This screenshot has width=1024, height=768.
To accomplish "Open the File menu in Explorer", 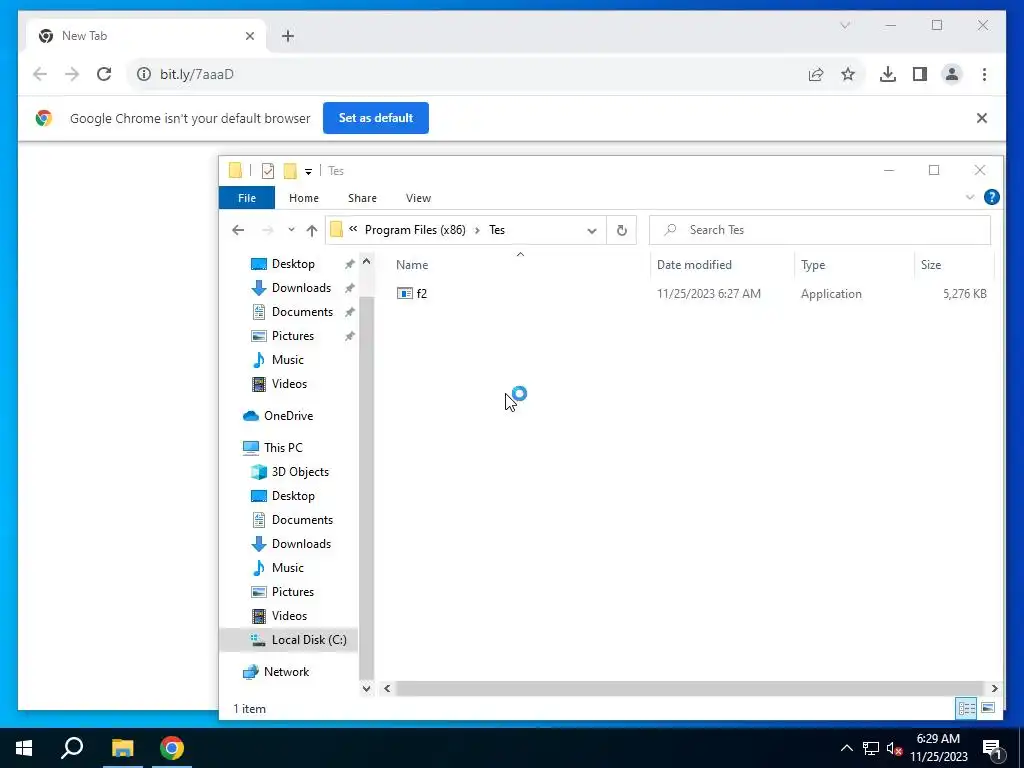I will [247, 198].
